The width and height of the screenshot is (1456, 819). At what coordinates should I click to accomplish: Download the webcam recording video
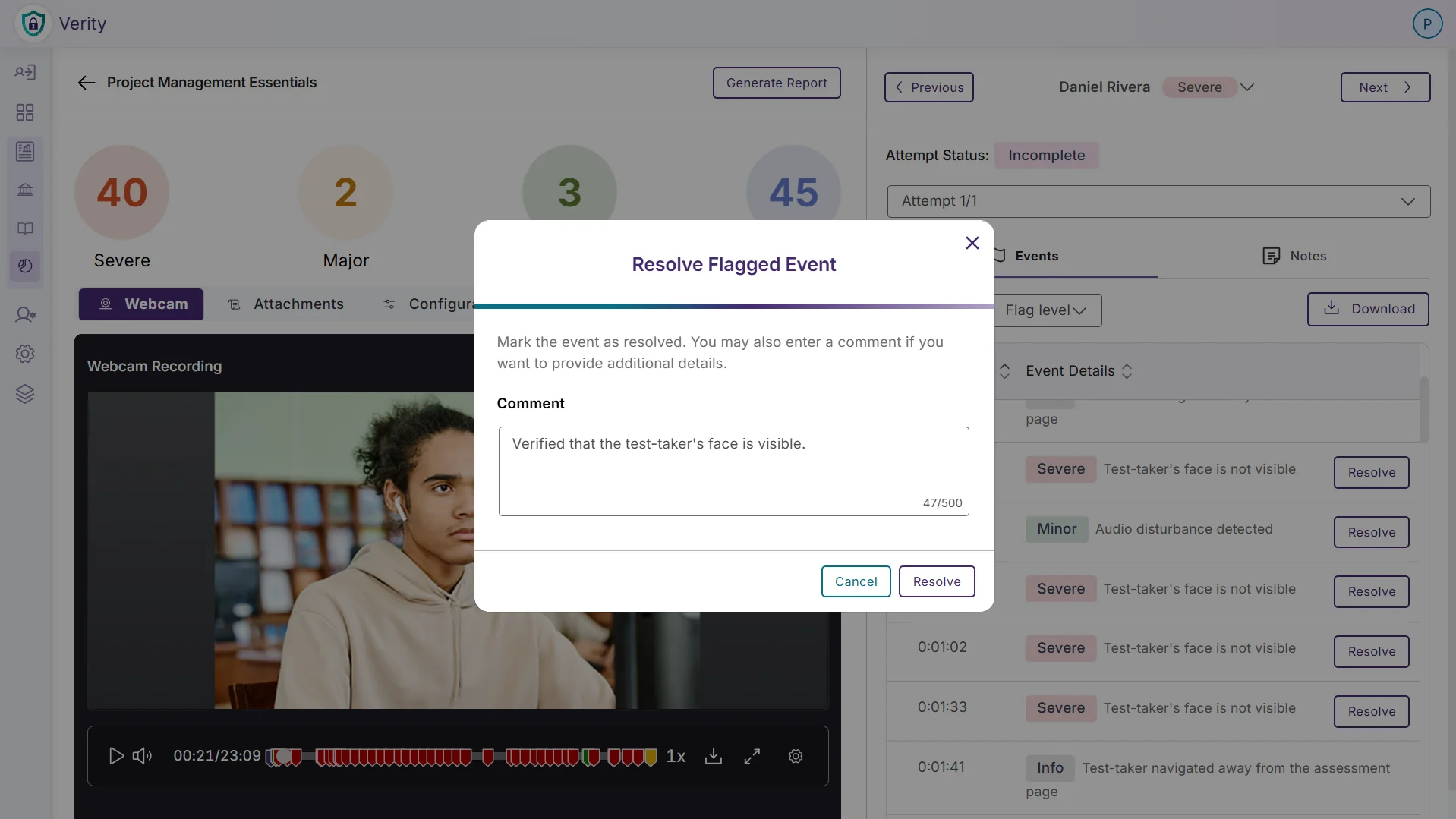713,756
